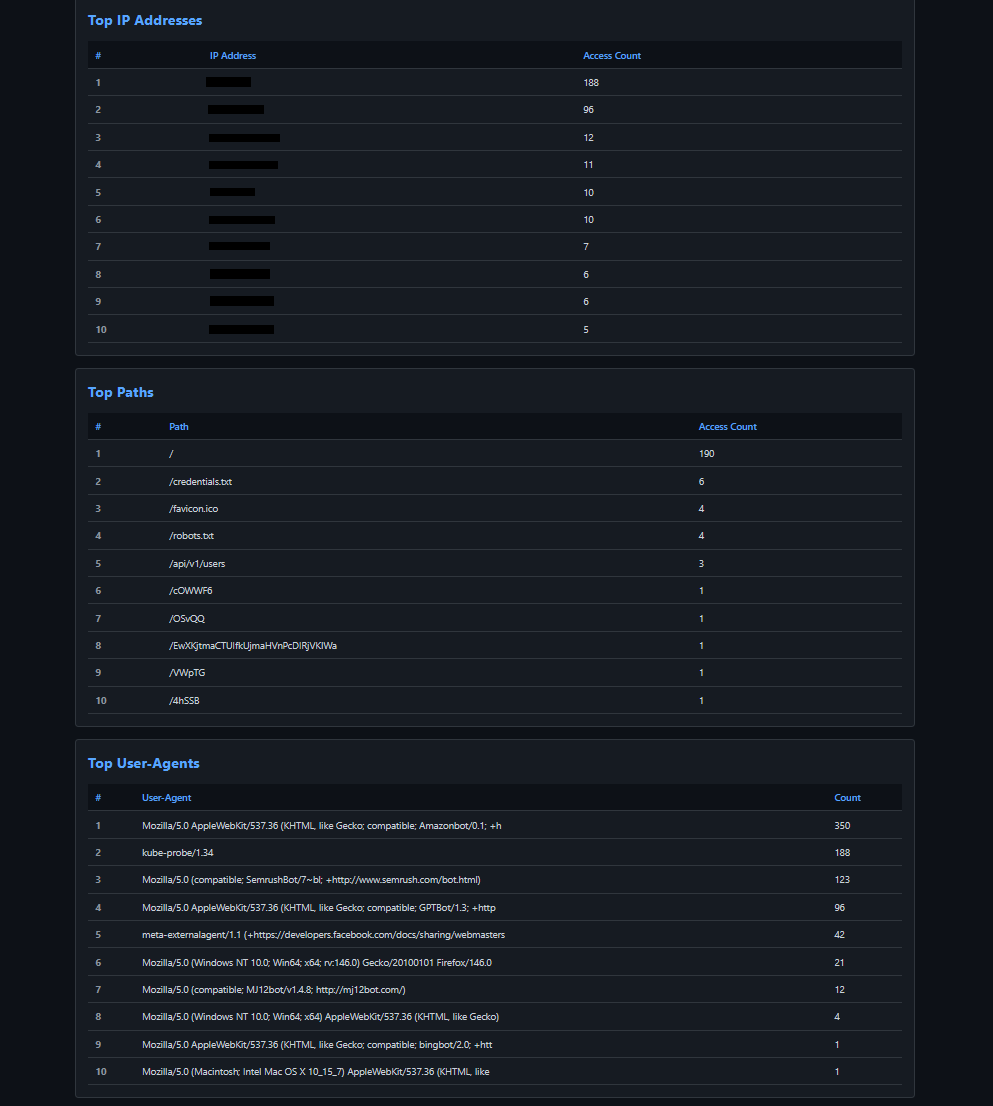
Task: Click the Top IP Addresses section heading
Action: click(x=144, y=20)
